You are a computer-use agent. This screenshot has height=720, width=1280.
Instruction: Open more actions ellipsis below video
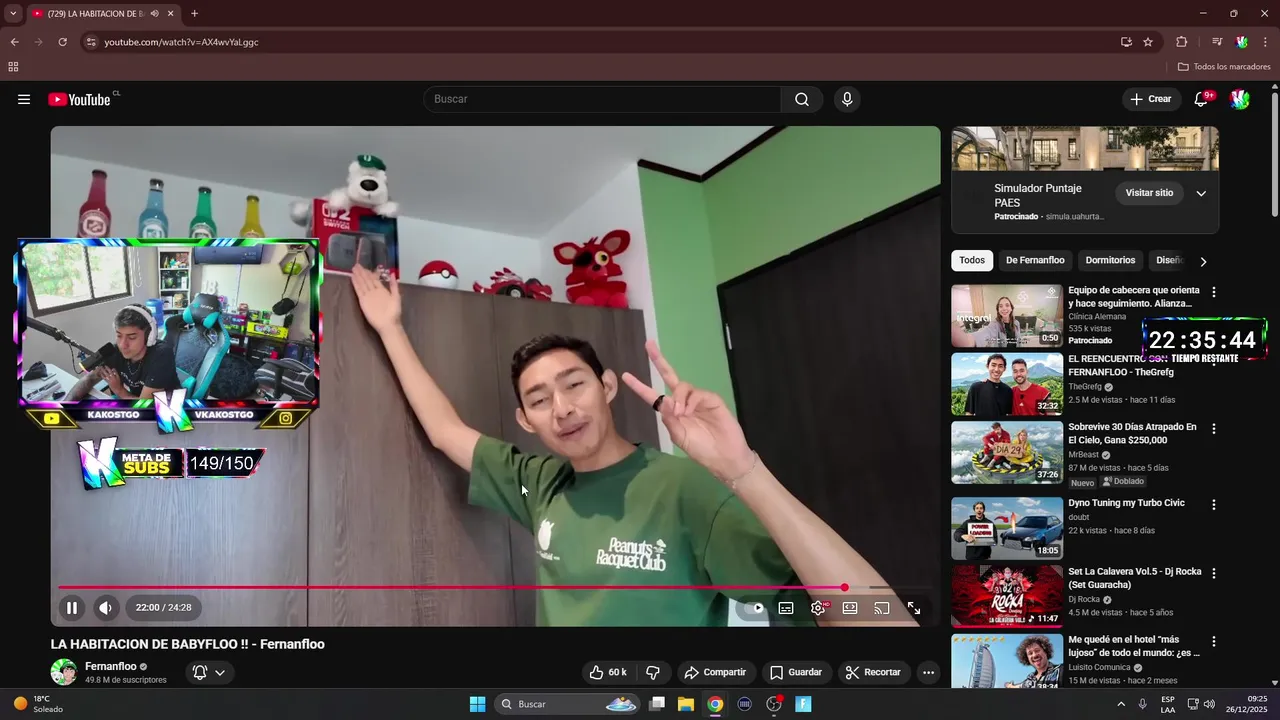click(928, 672)
